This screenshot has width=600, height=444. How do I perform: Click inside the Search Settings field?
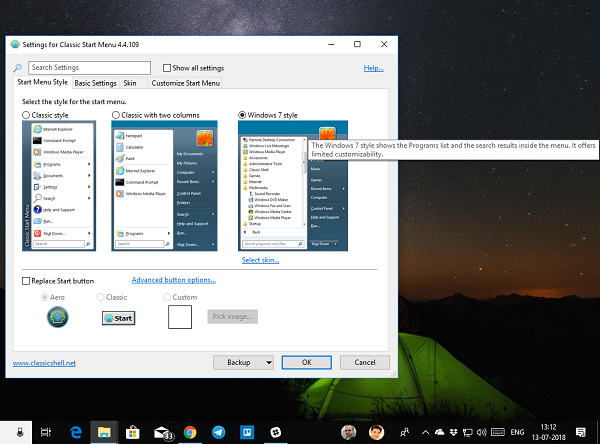coord(90,68)
